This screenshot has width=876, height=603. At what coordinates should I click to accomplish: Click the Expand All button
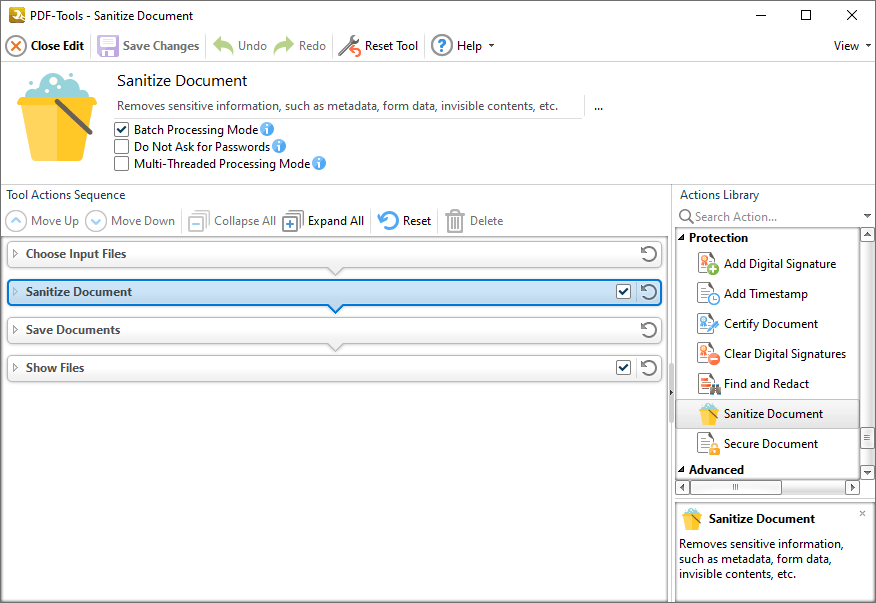coord(322,221)
